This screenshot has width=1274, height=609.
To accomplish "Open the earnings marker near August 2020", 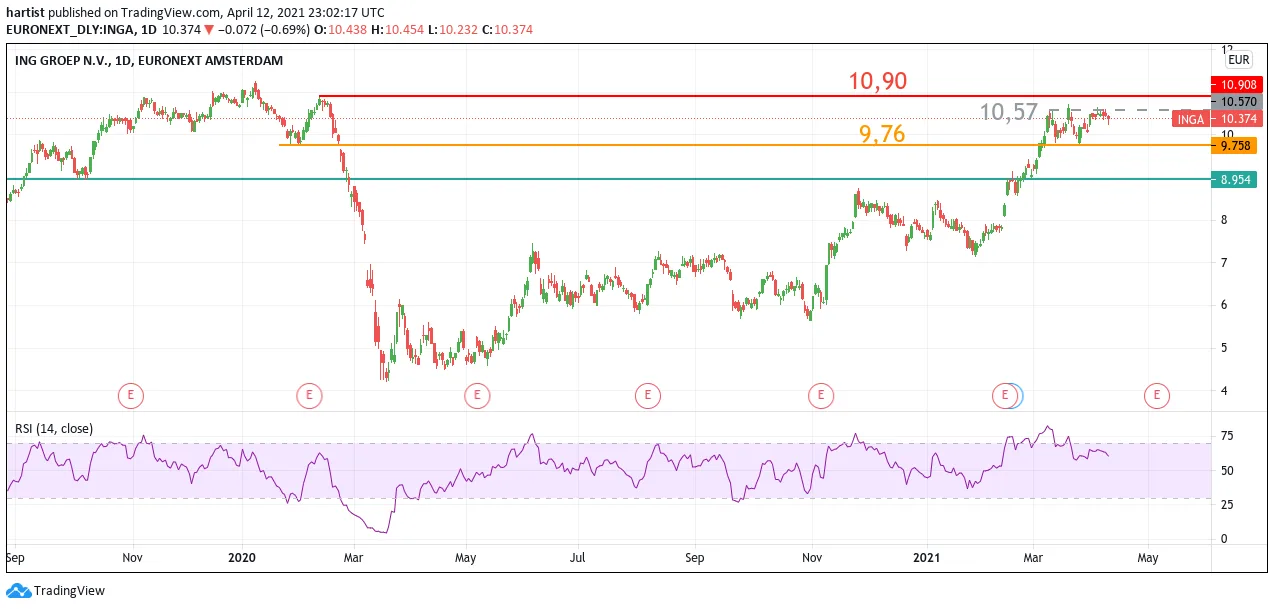I will pos(648,396).
